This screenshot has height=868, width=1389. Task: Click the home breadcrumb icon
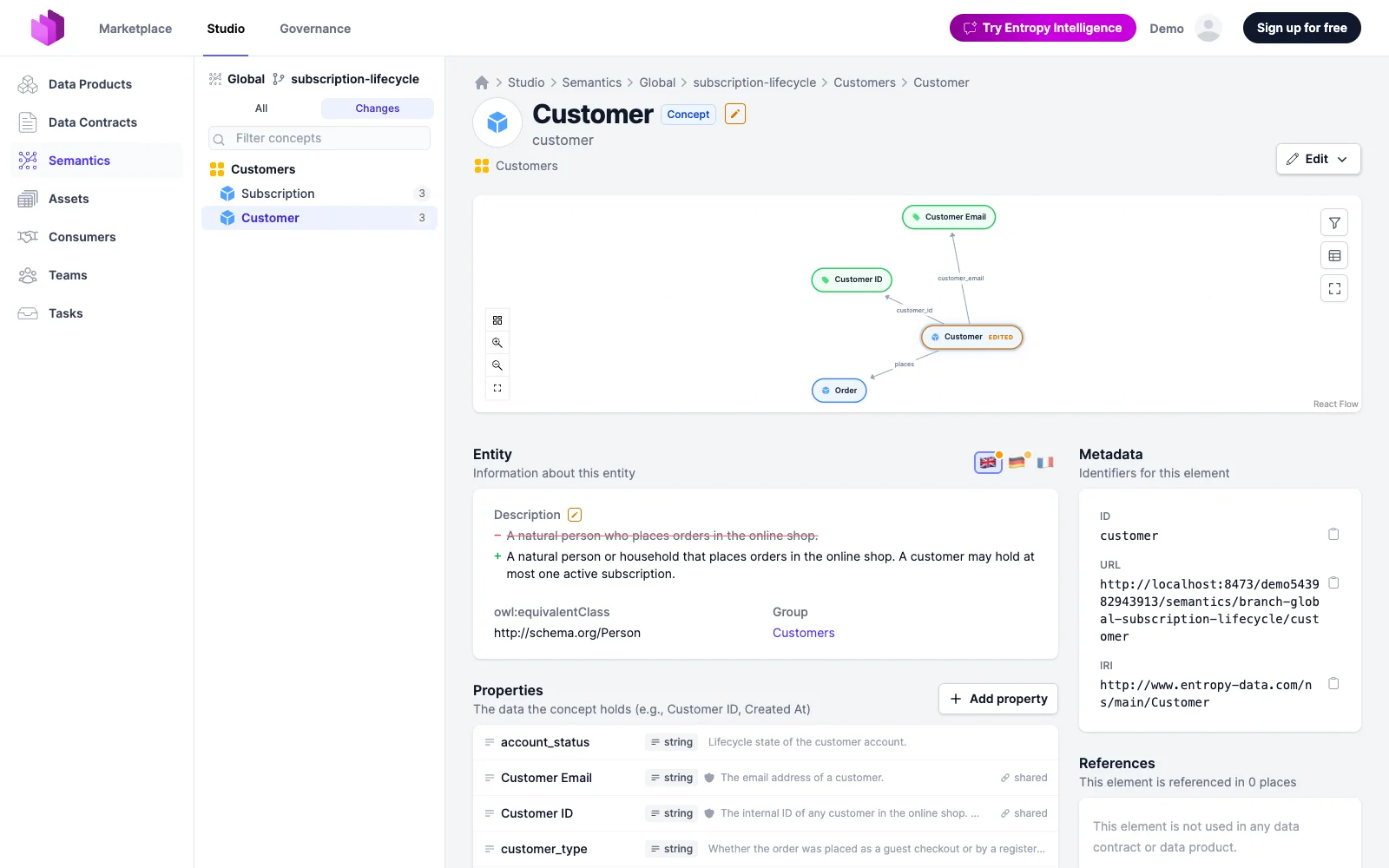click(482, 82)
